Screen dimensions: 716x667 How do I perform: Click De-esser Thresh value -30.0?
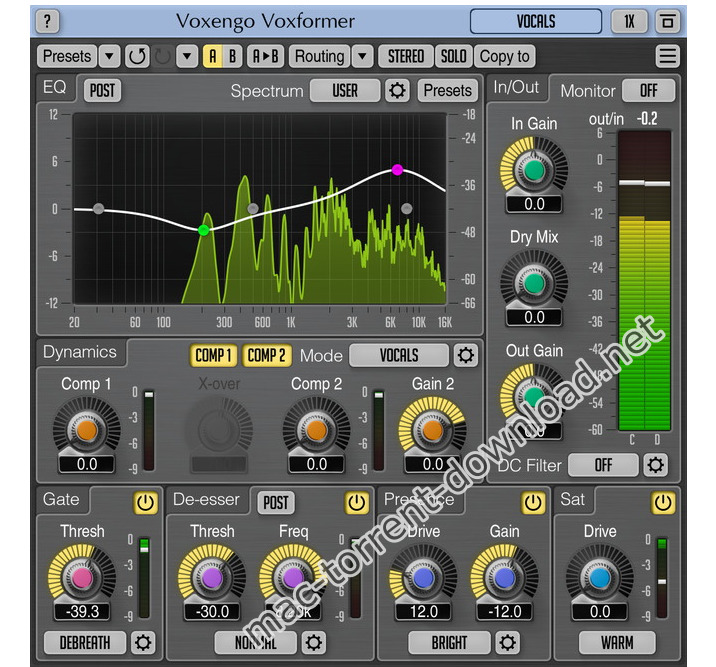pyautogui.click(x=212, y=611)
